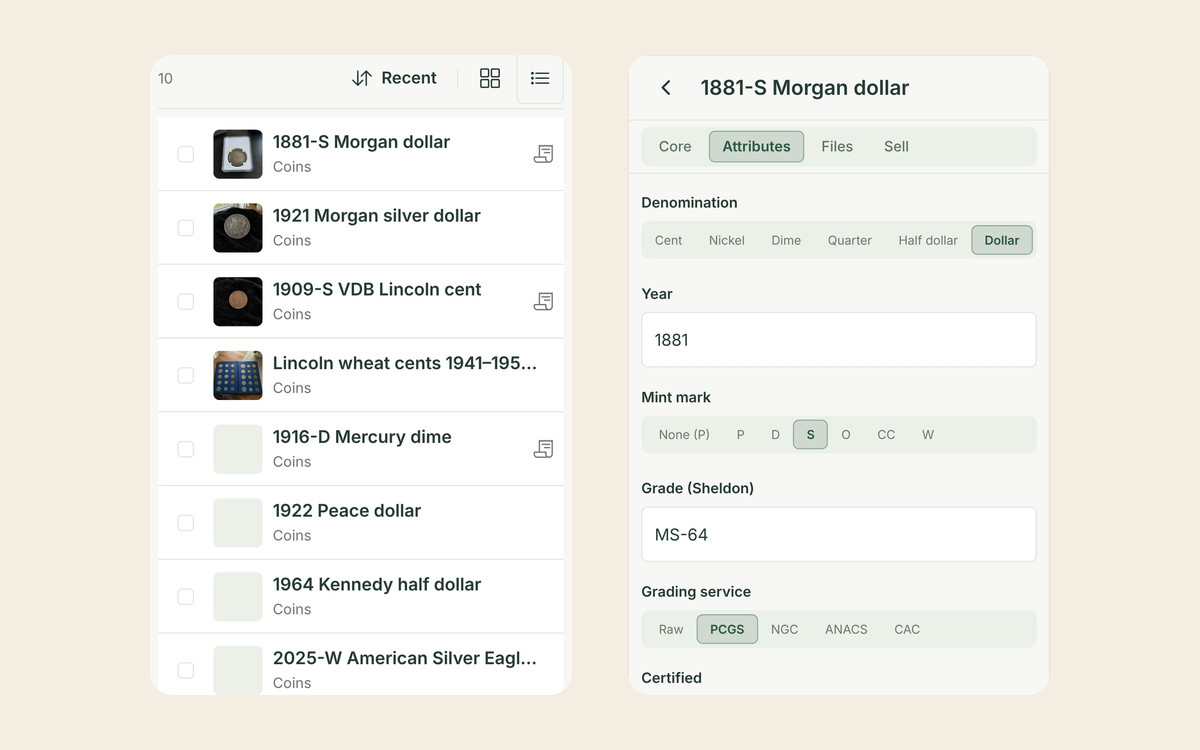
Task: Choose mint mark W
Action: [928, 435]
